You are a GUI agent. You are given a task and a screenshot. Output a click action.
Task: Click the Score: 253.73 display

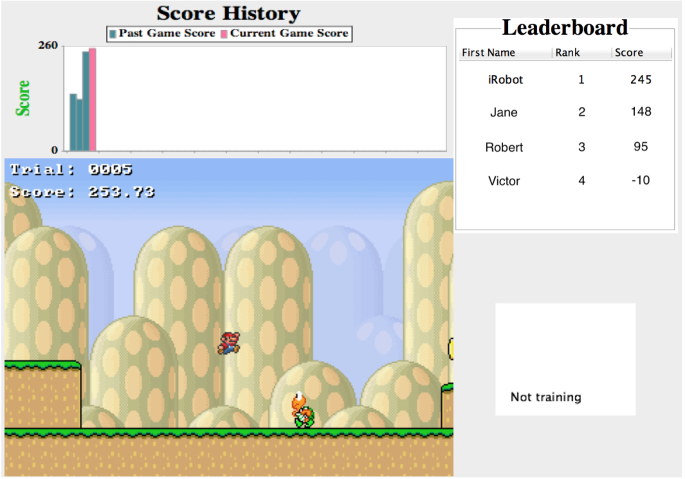[x=82, y=192]
